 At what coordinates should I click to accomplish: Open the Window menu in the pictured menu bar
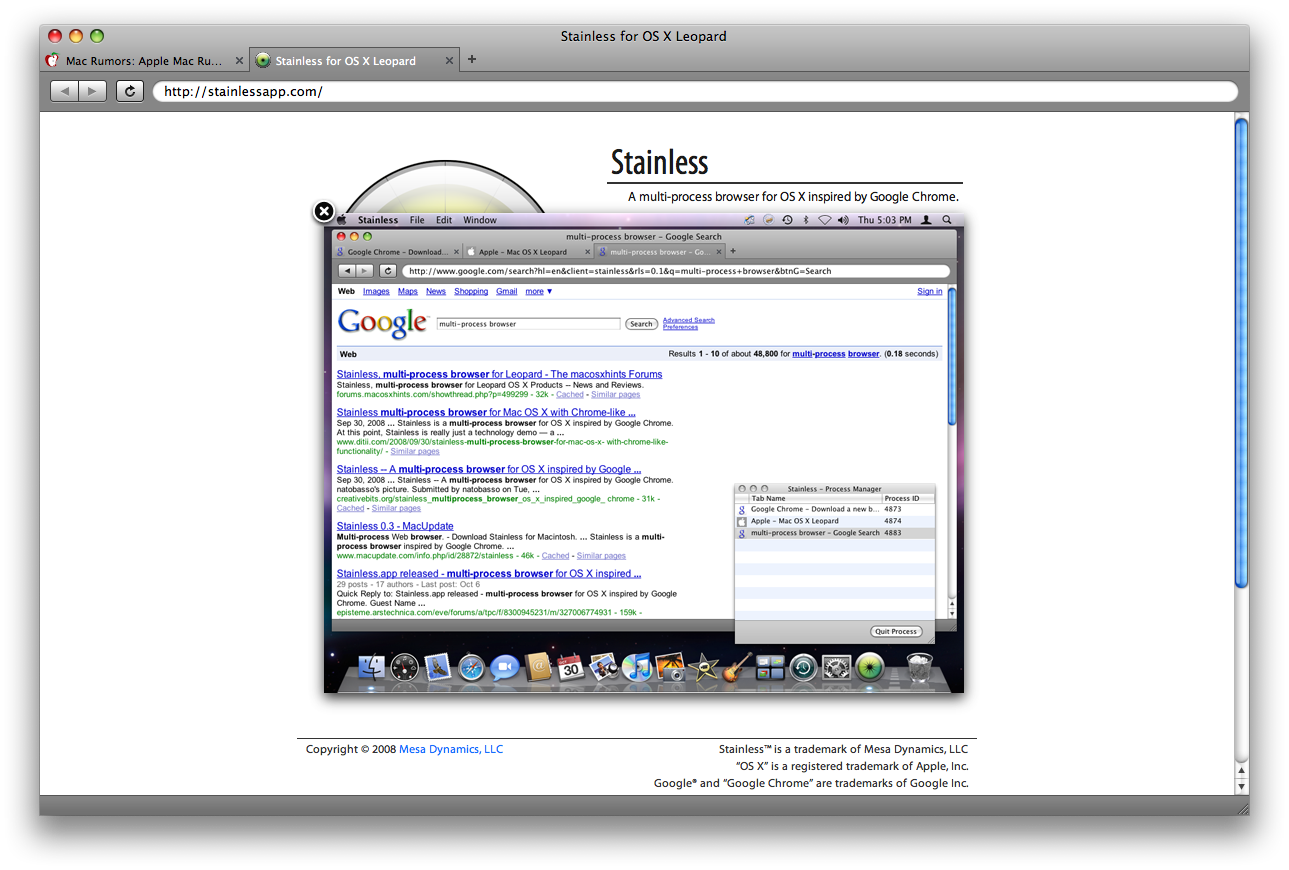[x=480, y=220]
